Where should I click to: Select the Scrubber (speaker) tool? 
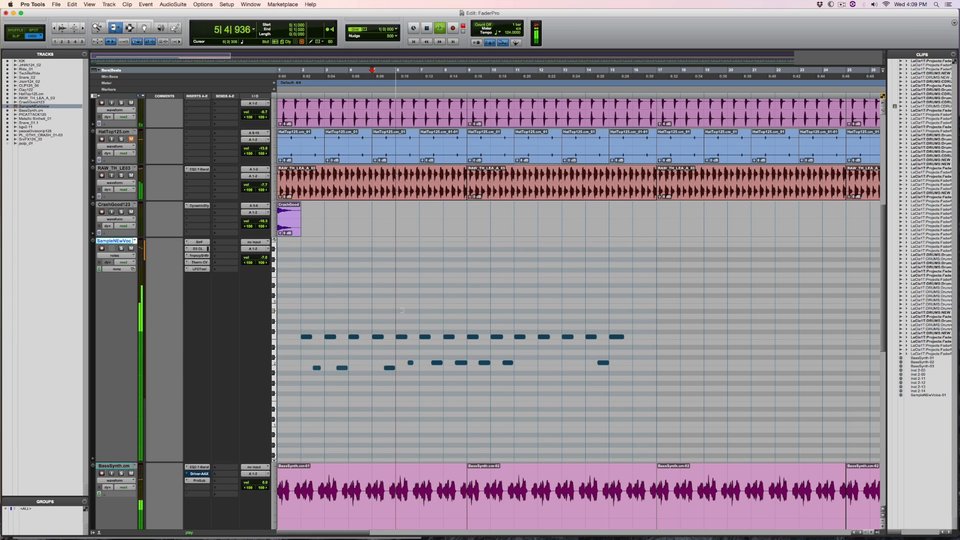[x=160, y=28]
